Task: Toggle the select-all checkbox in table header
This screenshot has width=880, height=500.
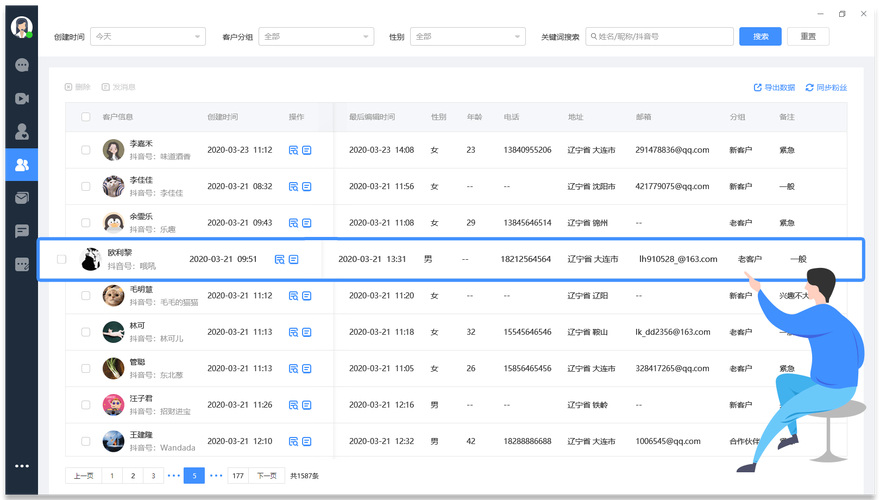Action: [85, 117]
